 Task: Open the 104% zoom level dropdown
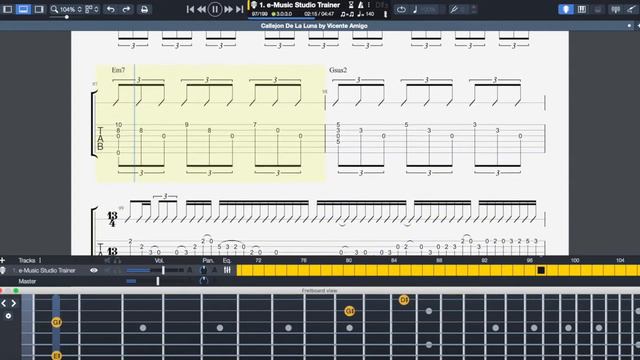point(67,9)
